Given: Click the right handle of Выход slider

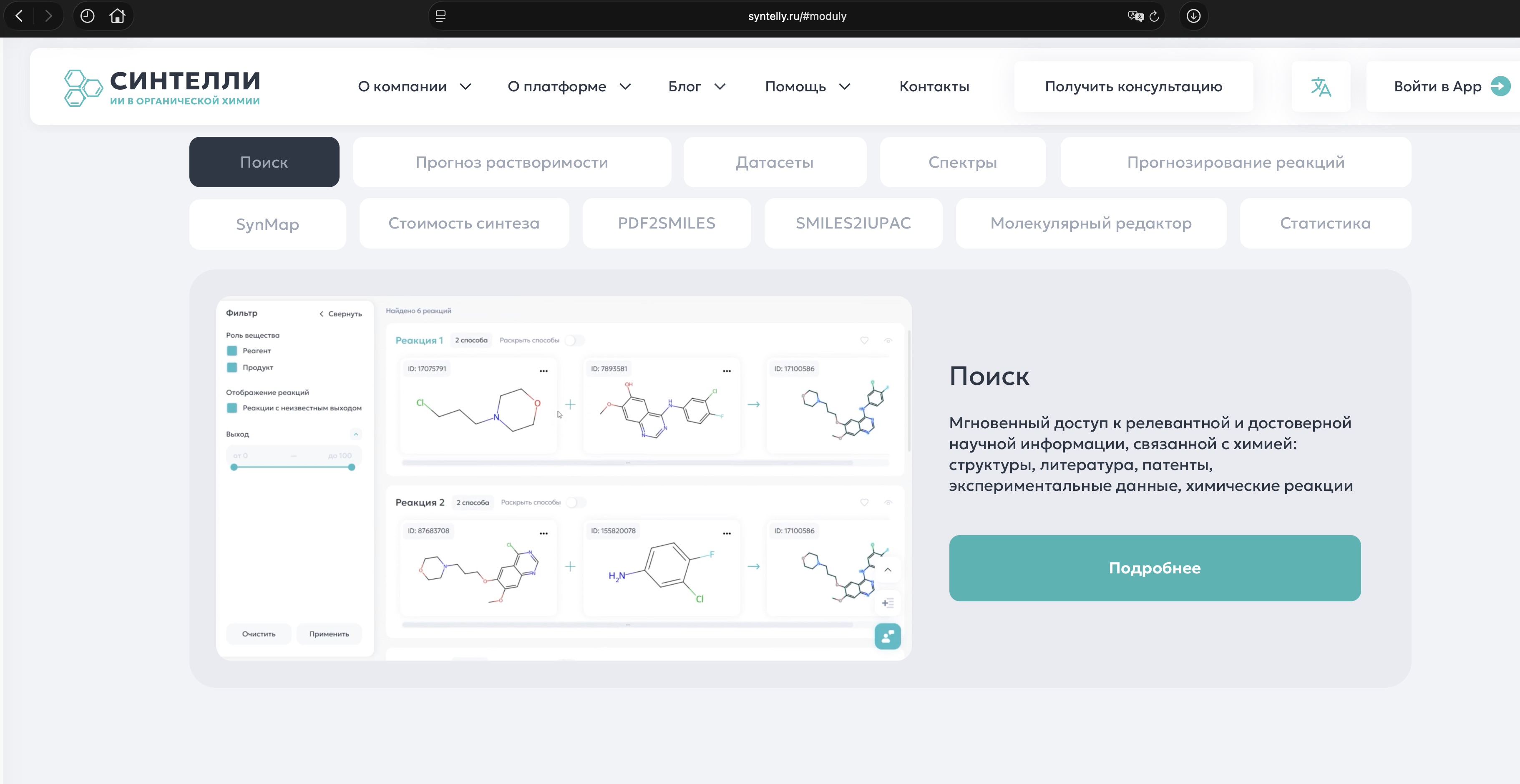Looking at the screenshot, I should [x=352, y=467].
